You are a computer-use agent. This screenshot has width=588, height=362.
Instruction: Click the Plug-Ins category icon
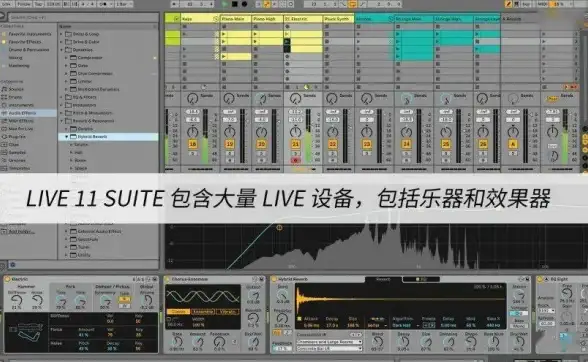[4, 137]
